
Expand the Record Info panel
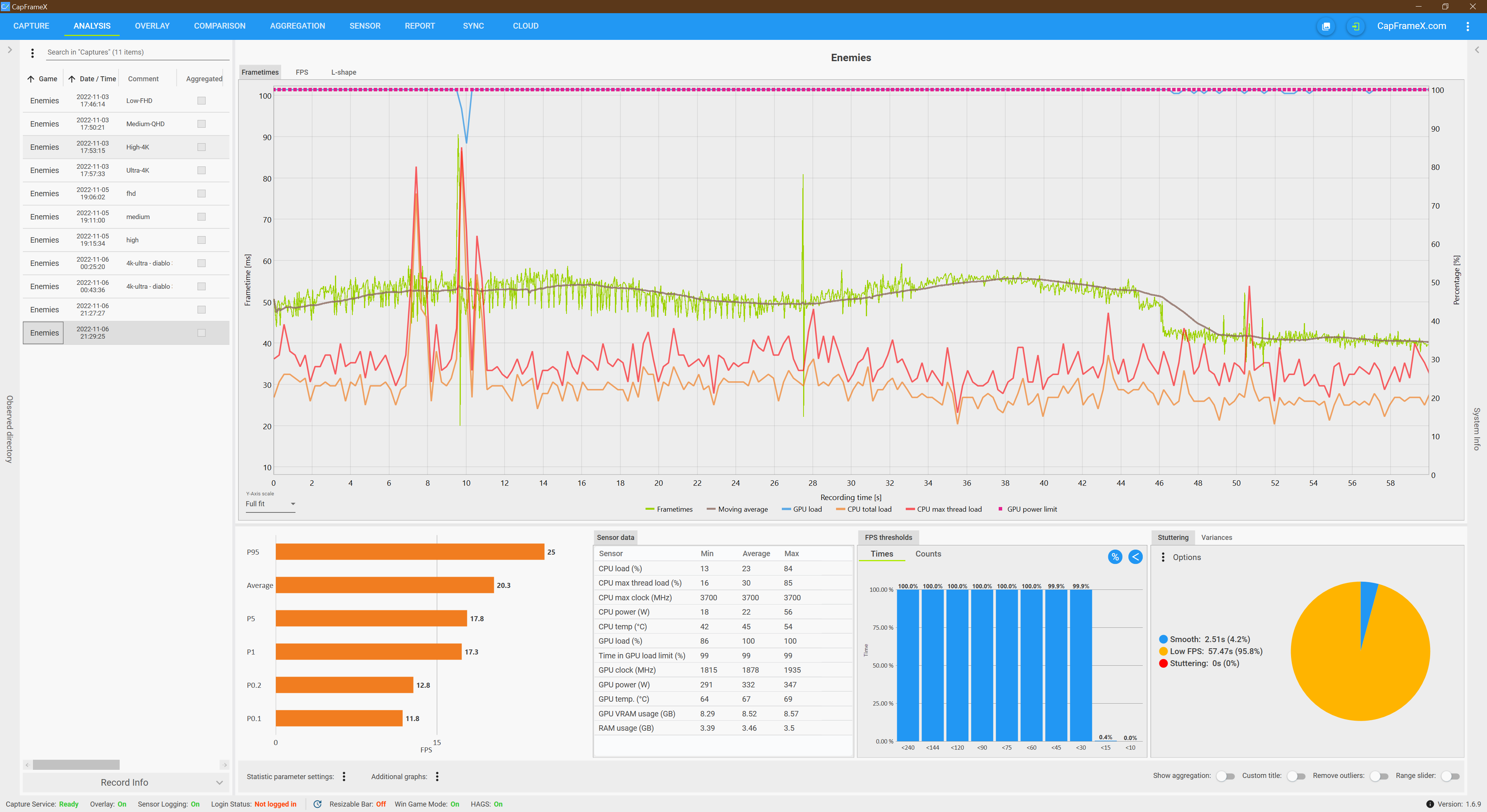pyautogui.click(x=125, y=782)
